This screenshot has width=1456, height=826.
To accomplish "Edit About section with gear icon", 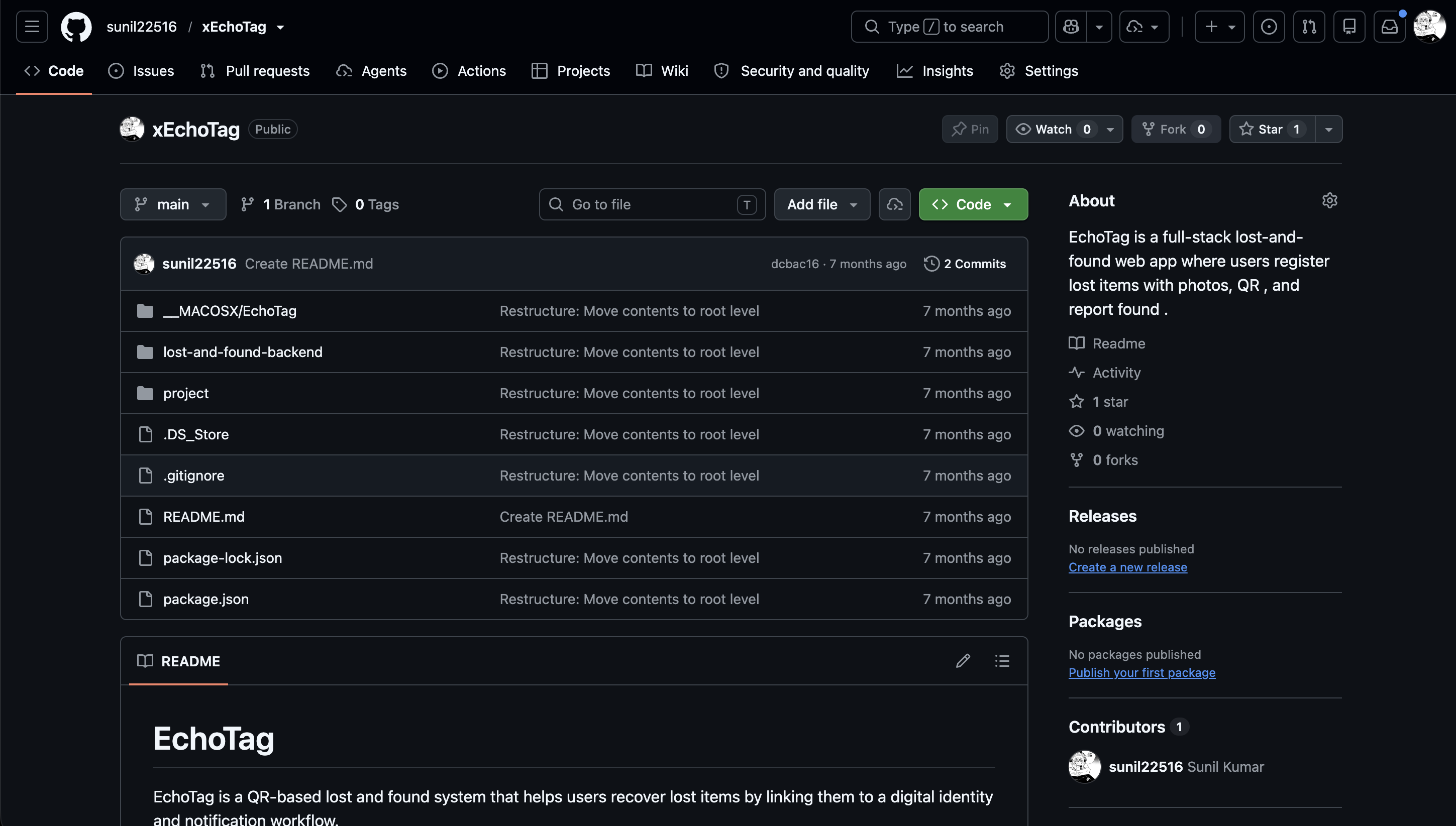I will (1329, 201).
